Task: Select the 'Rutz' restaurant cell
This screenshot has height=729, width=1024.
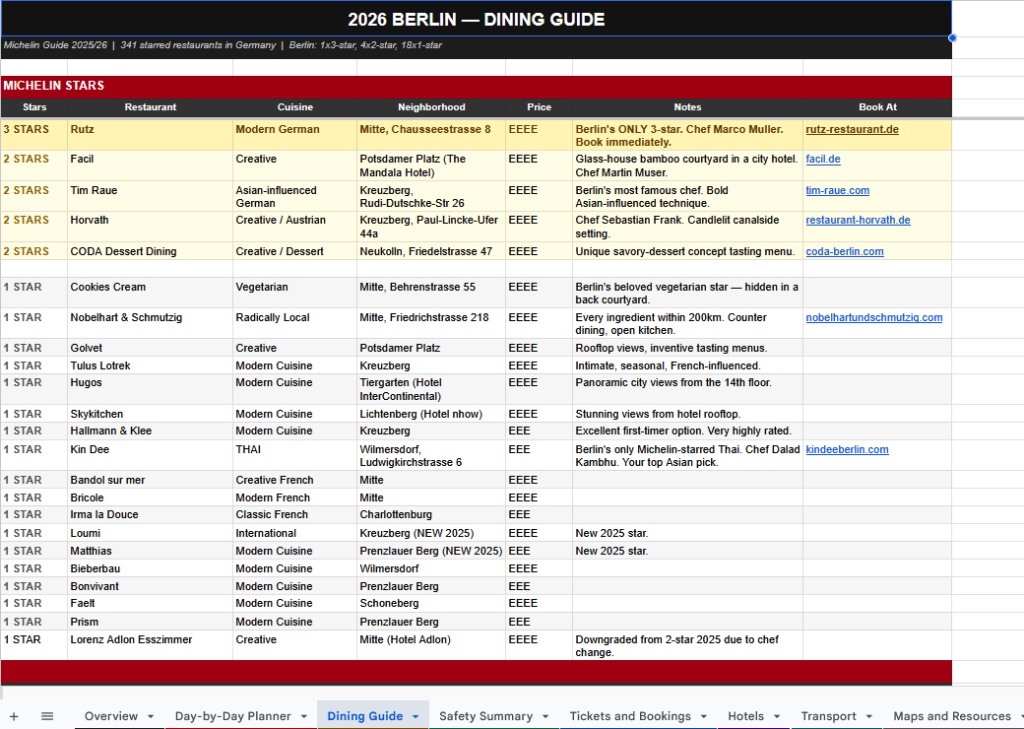Action: pos(150,135)
